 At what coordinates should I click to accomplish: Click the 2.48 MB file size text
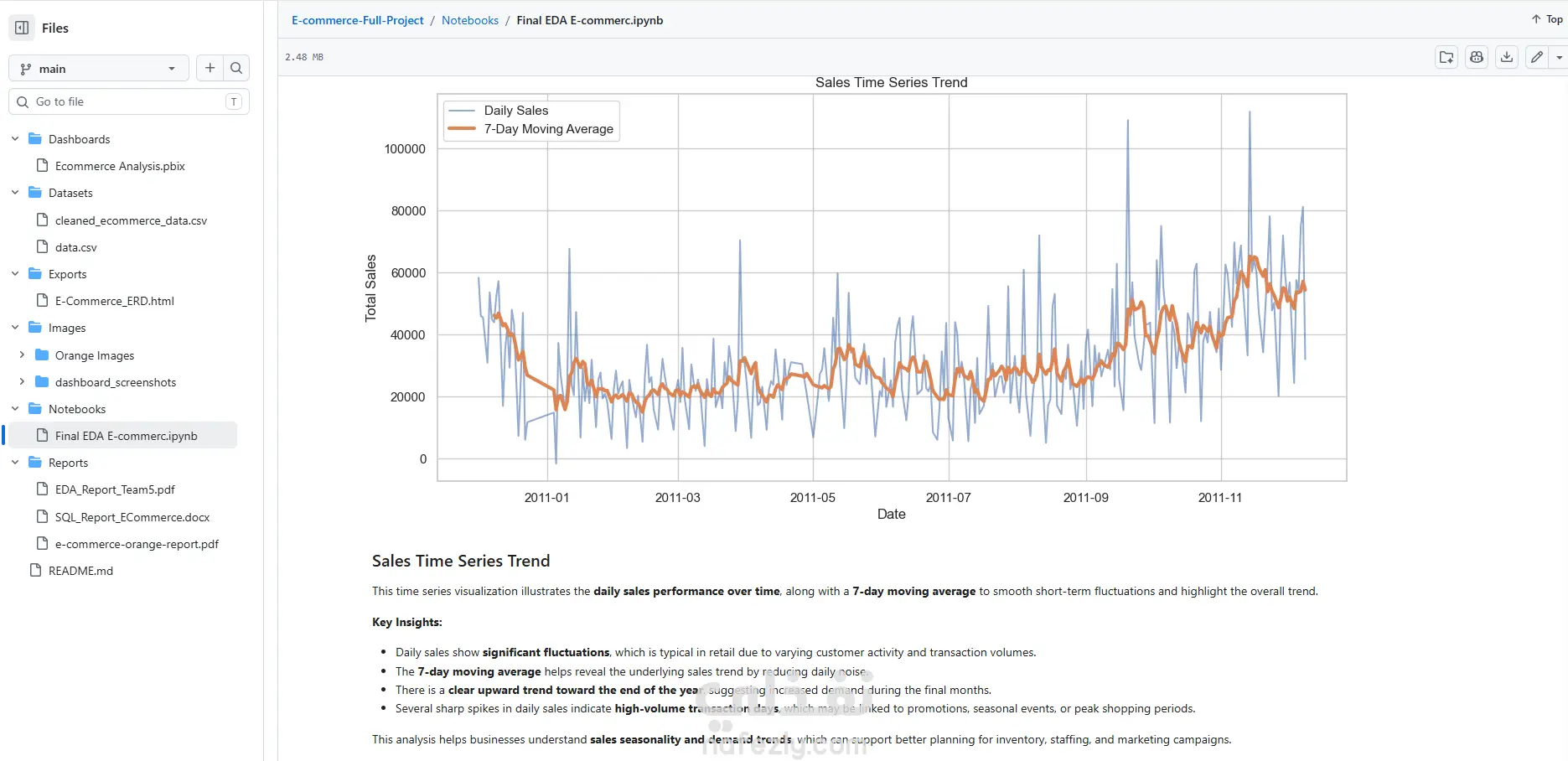[304, 57]
